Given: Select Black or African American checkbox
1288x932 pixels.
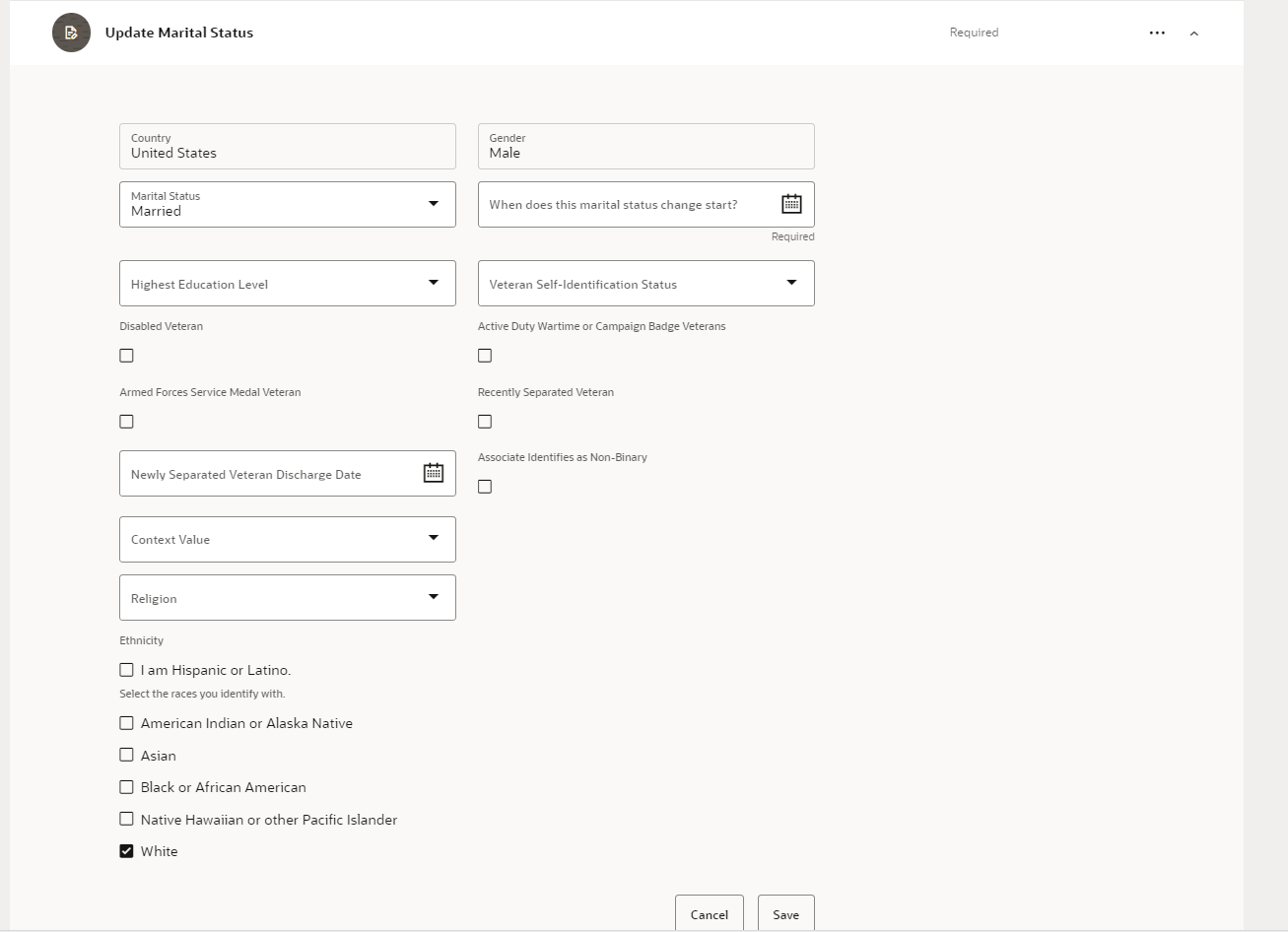Looking at the screenshot, I should point(126,787).
